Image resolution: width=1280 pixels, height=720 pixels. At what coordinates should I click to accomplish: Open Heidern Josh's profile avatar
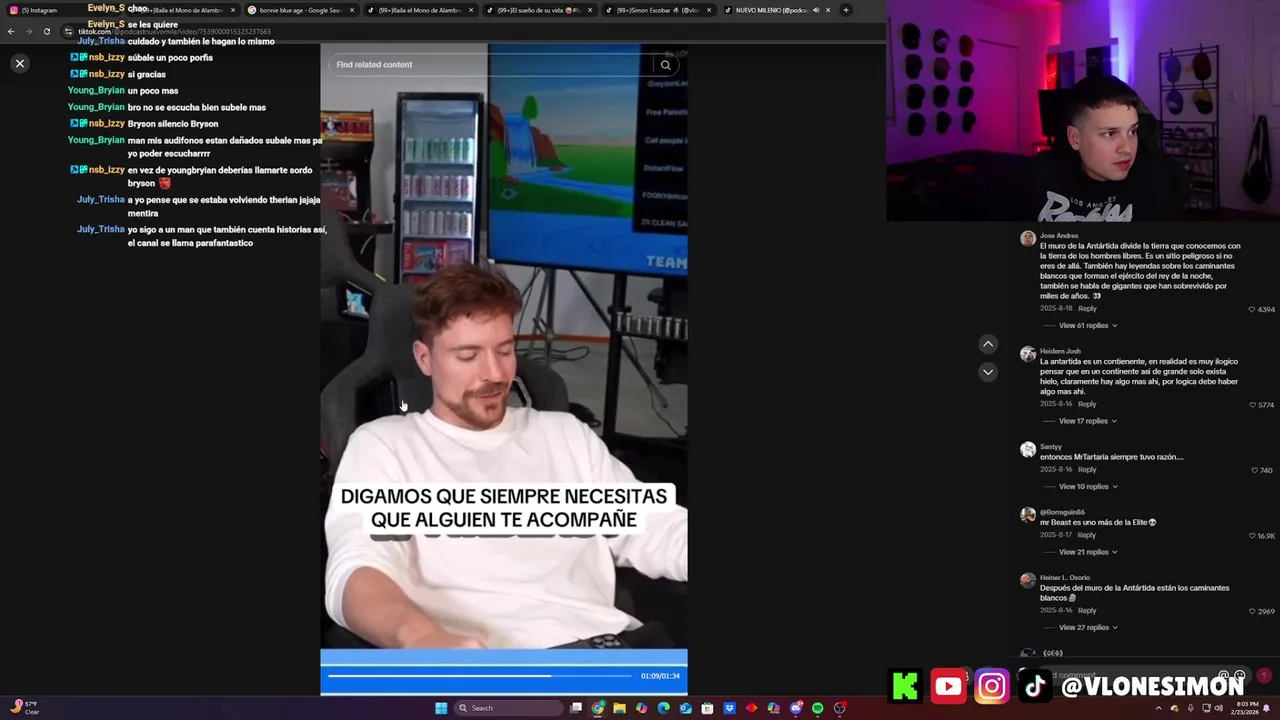pyautogui.click(x=1027, y=354)
